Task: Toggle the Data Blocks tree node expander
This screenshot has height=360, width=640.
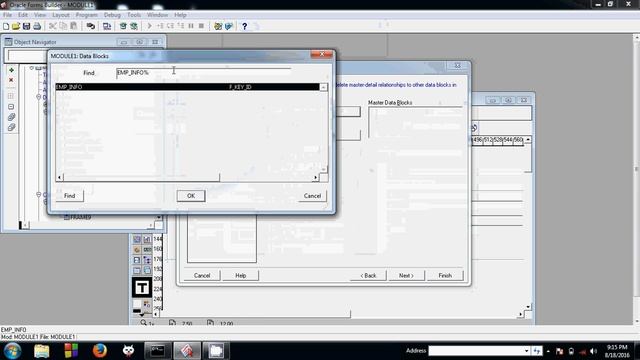Action: pos(39,97)
